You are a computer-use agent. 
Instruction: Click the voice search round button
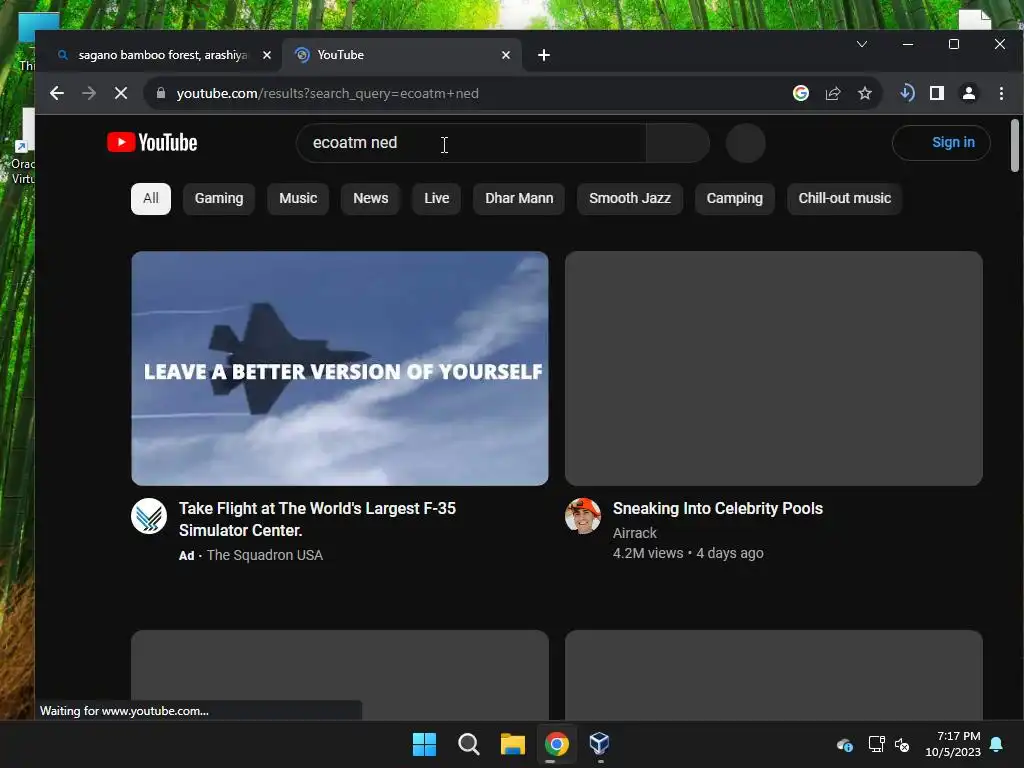[x=745, y=142]
